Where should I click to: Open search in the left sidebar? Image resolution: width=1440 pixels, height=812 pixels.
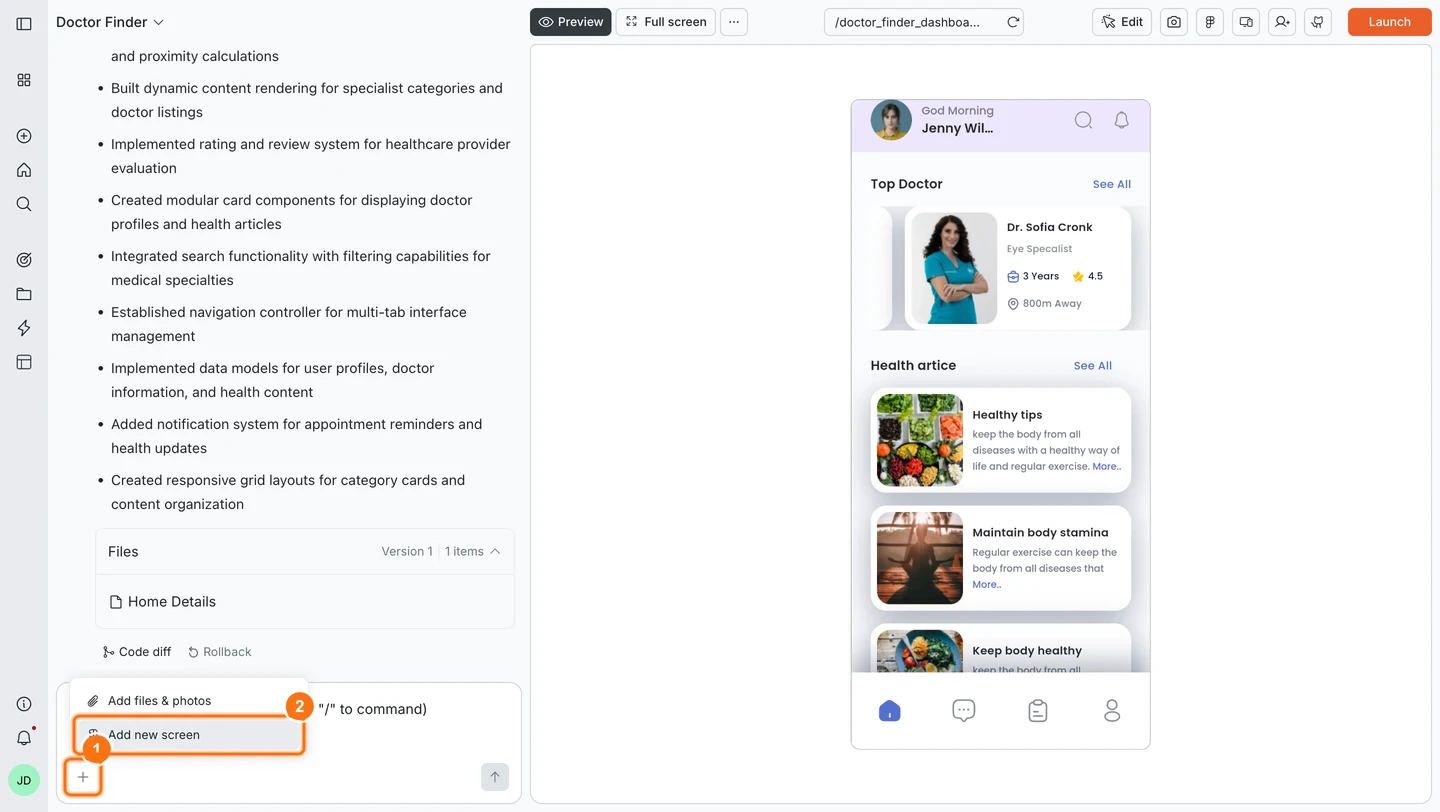(24, 203)
